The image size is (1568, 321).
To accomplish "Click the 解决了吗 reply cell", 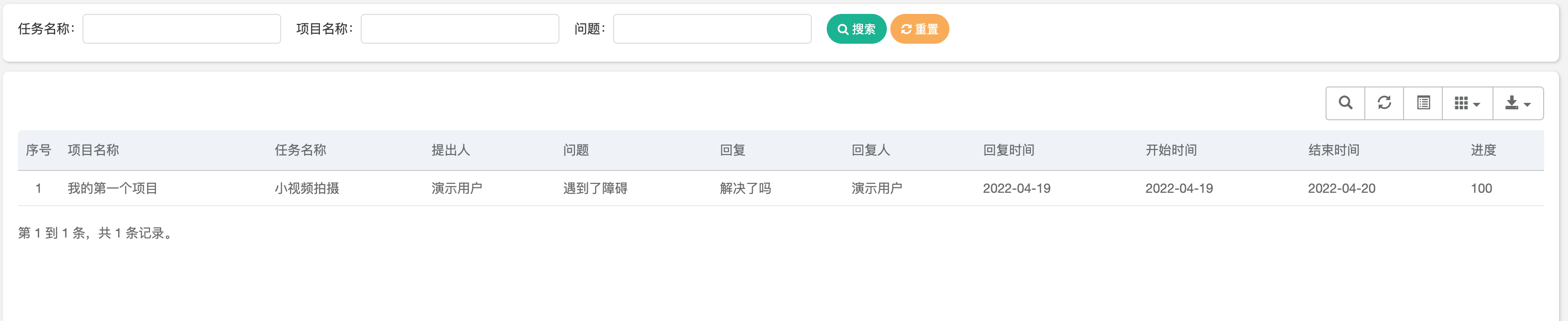I will [x=746, y=188].
